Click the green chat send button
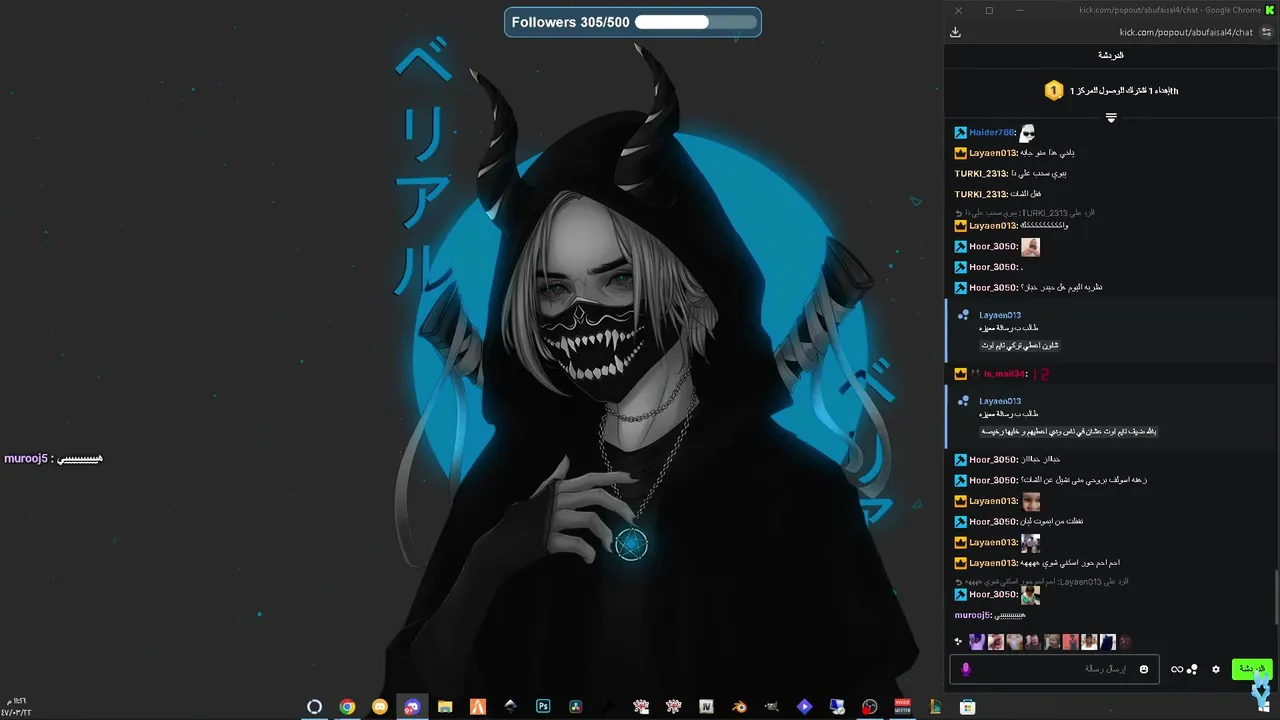This screenshot has width=1280, height=720. [1251, 669]
